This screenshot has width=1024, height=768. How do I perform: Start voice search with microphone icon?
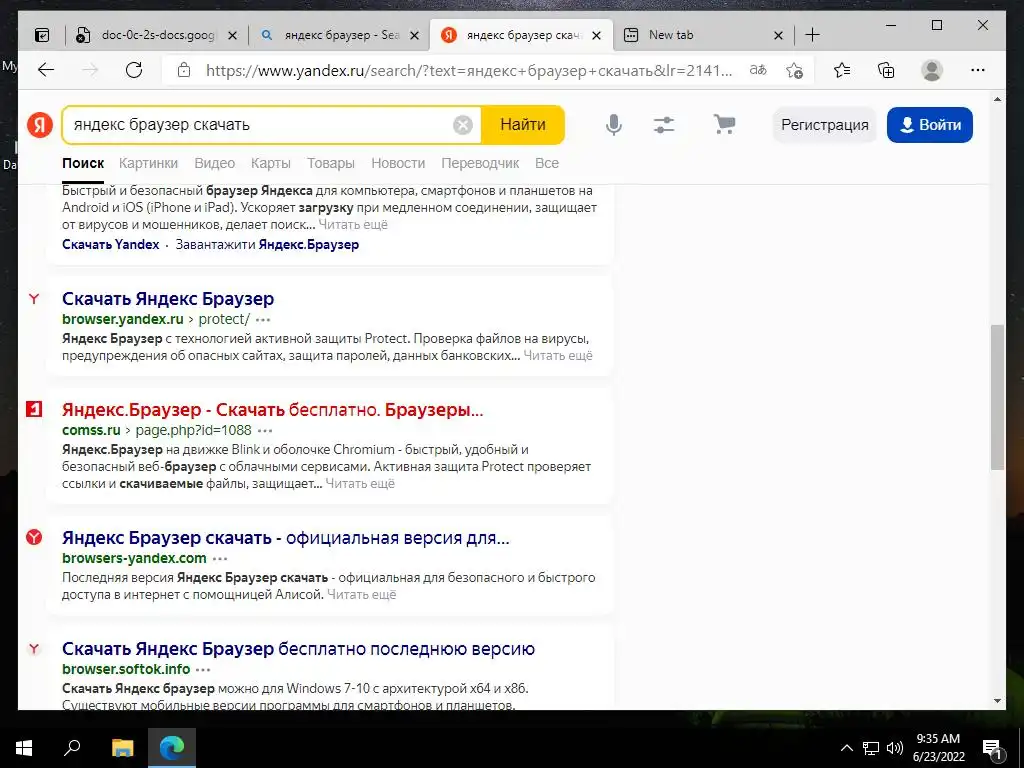click(x=613, y=125)
